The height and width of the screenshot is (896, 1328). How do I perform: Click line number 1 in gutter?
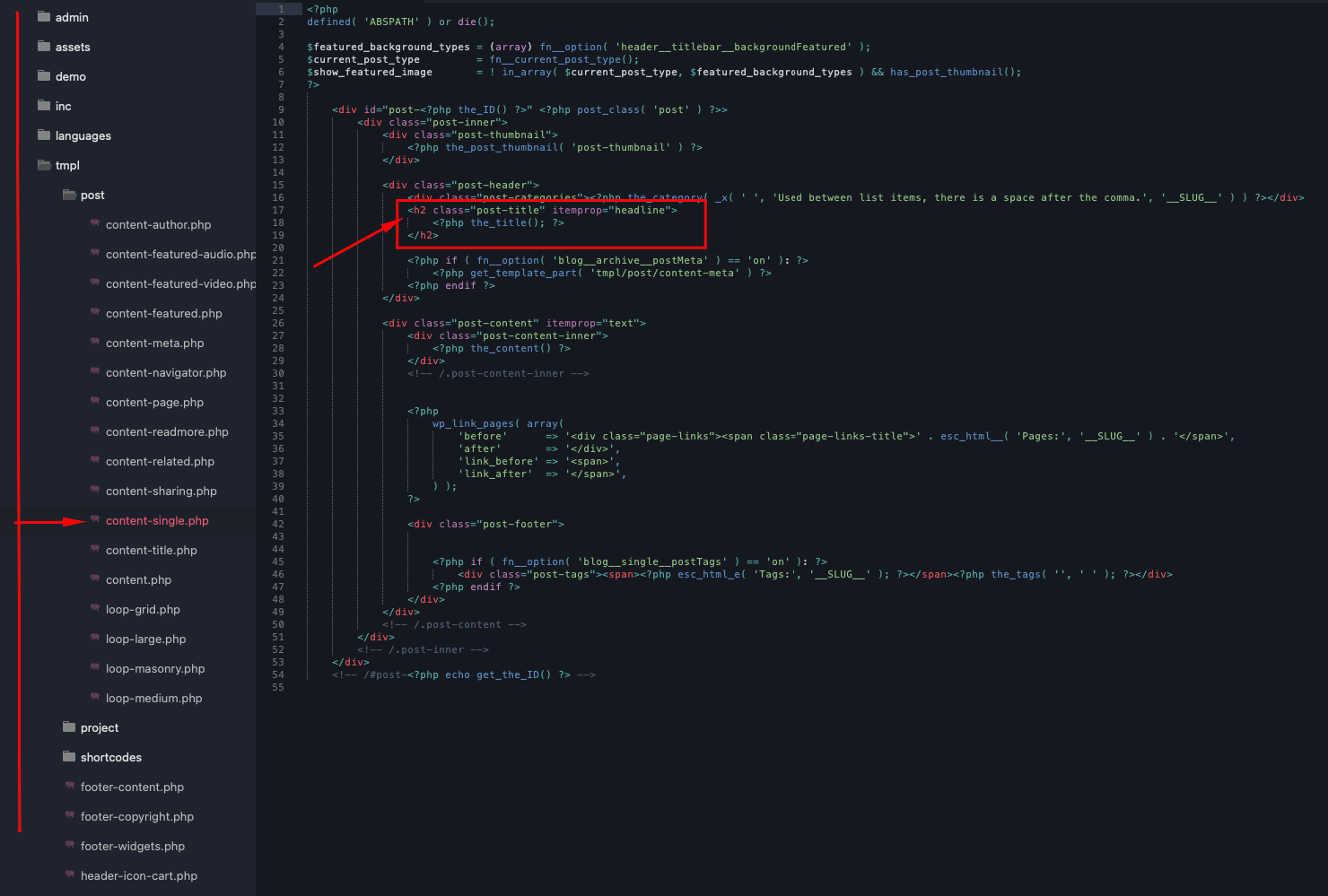[281, 9]
